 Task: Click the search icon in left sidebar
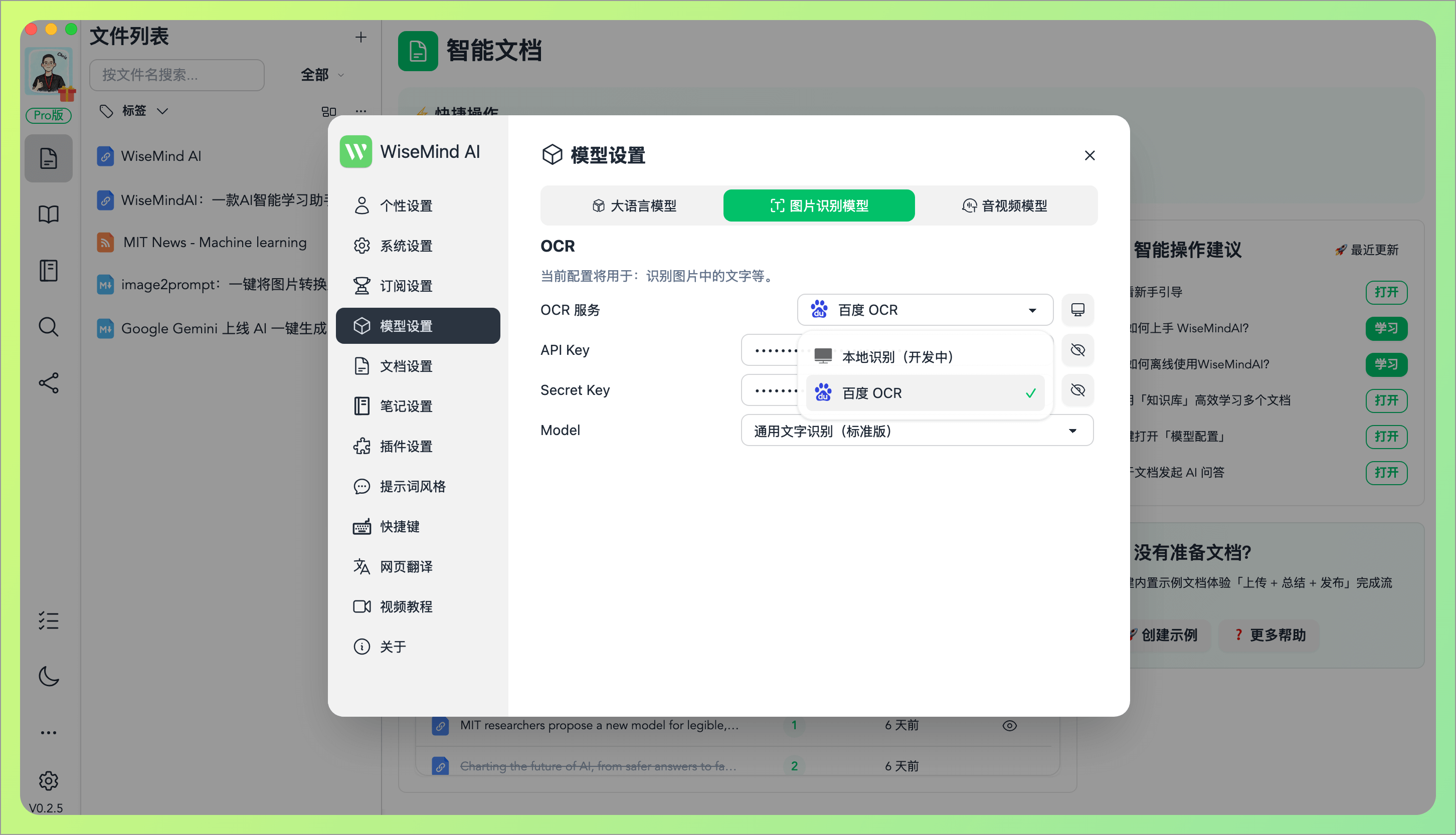48,327
